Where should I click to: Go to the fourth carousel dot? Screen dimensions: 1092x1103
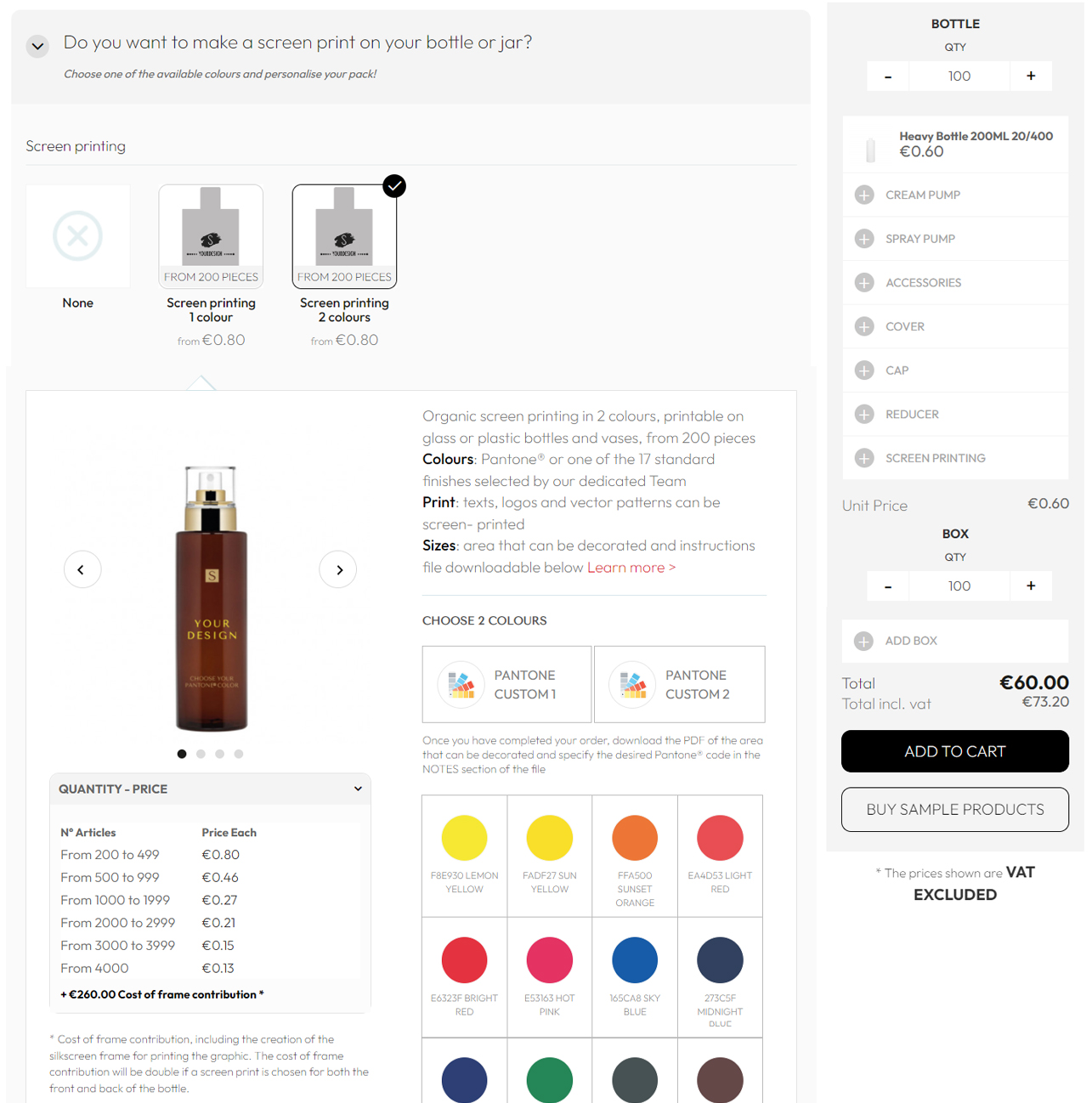coord(239,754)
